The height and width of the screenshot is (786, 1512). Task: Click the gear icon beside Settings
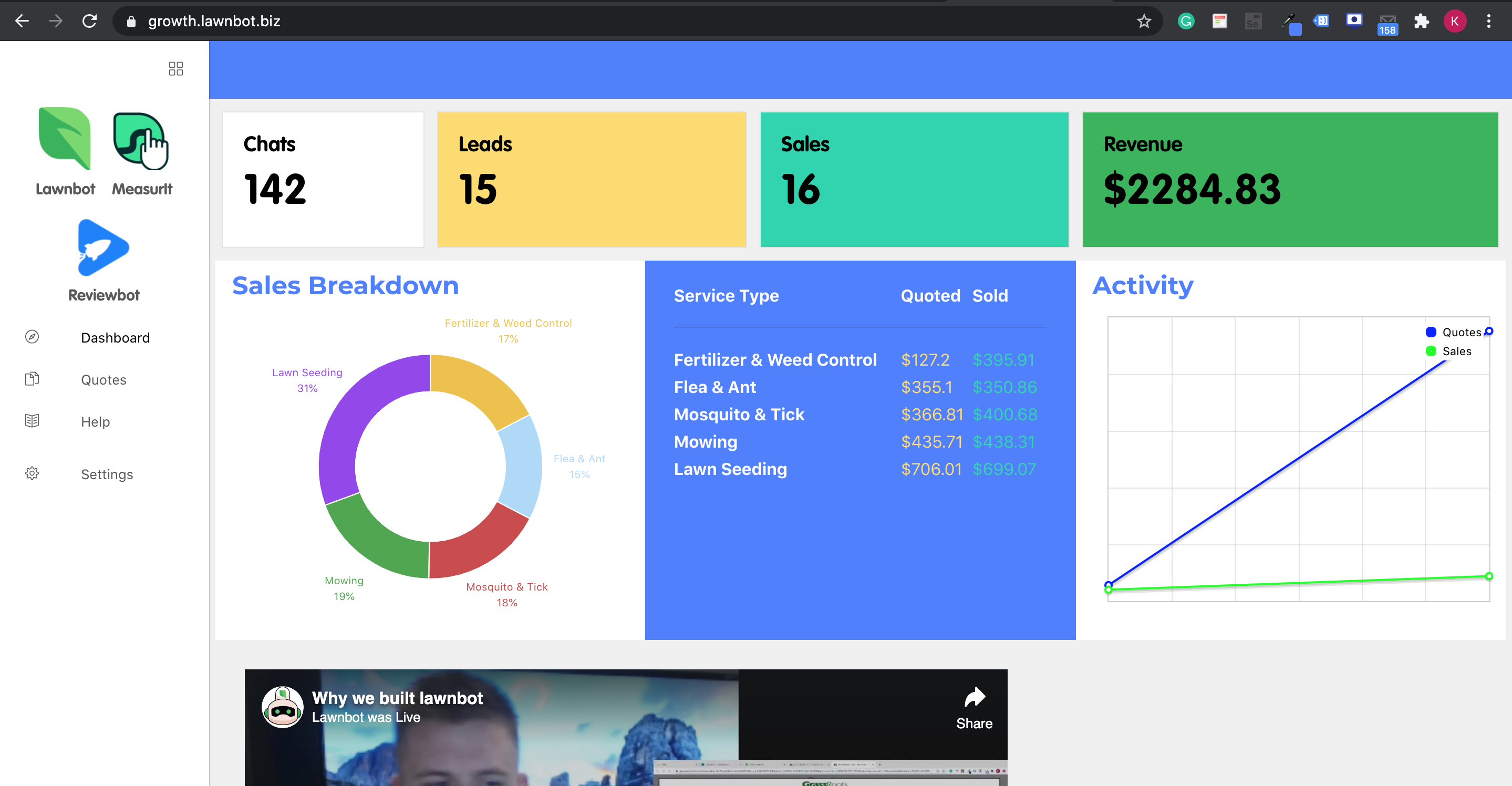pos(32,473)
